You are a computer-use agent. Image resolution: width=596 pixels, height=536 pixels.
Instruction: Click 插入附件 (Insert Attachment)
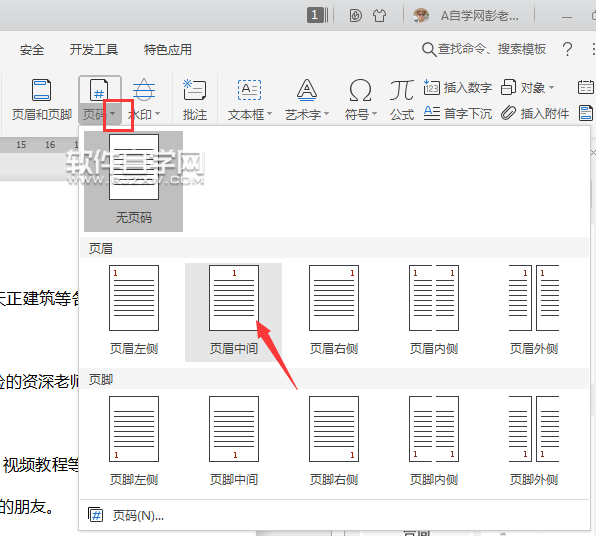(x=535, y=113)
